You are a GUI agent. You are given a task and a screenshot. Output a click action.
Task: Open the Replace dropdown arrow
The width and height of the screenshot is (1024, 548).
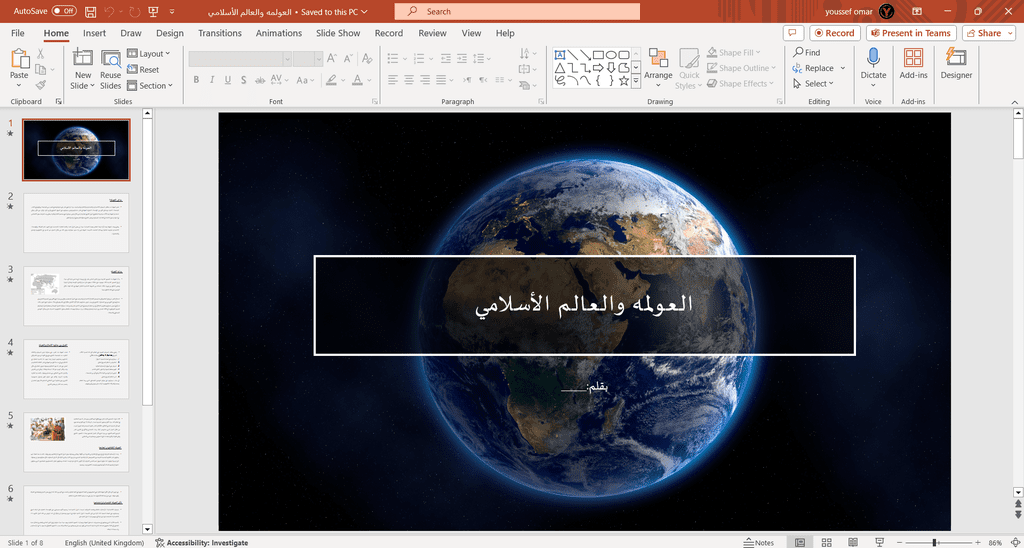(x=842, y=68)
